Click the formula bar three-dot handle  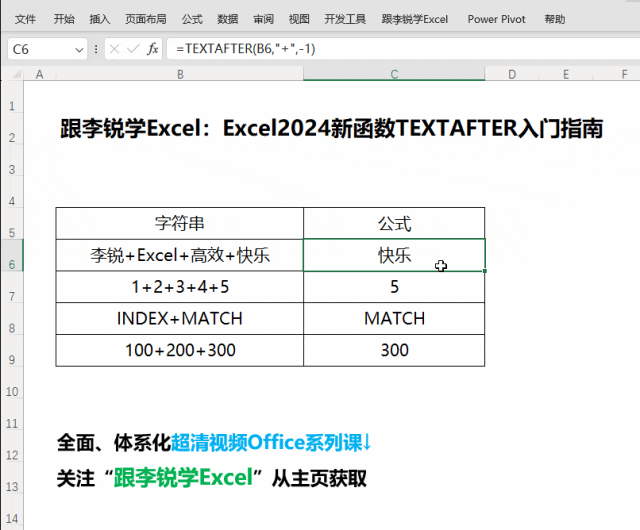click(x=96, y=49)
